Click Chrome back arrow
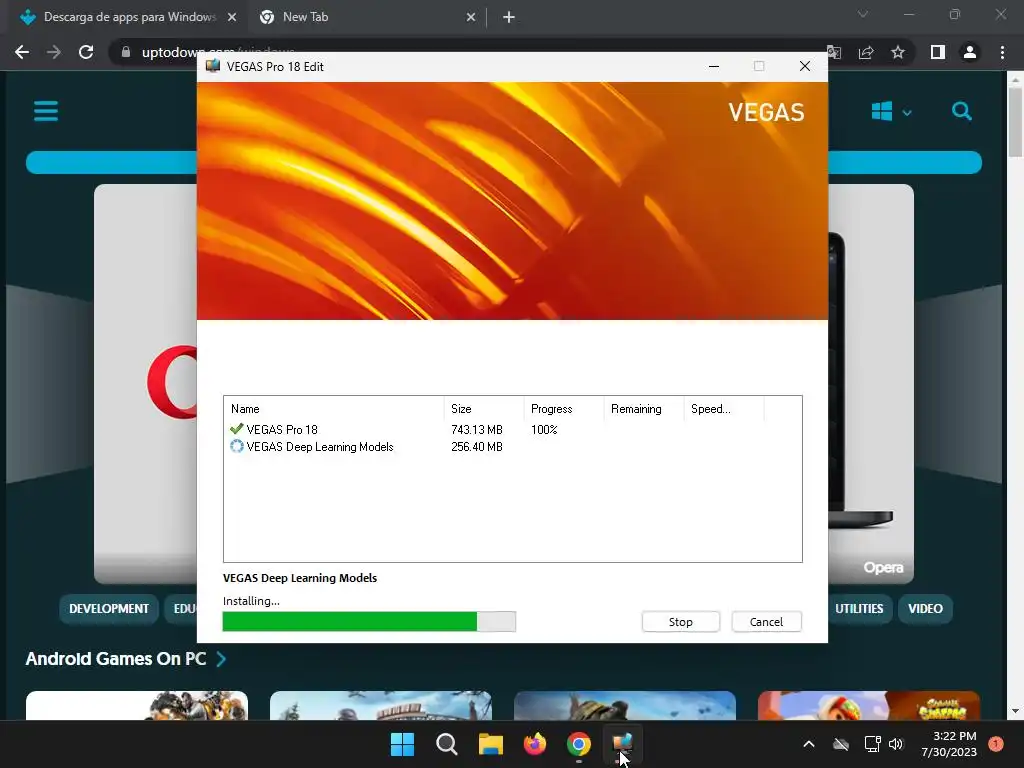Image resolution: width=1024 pixels, height=768 pixels. (x=22, y=52)
